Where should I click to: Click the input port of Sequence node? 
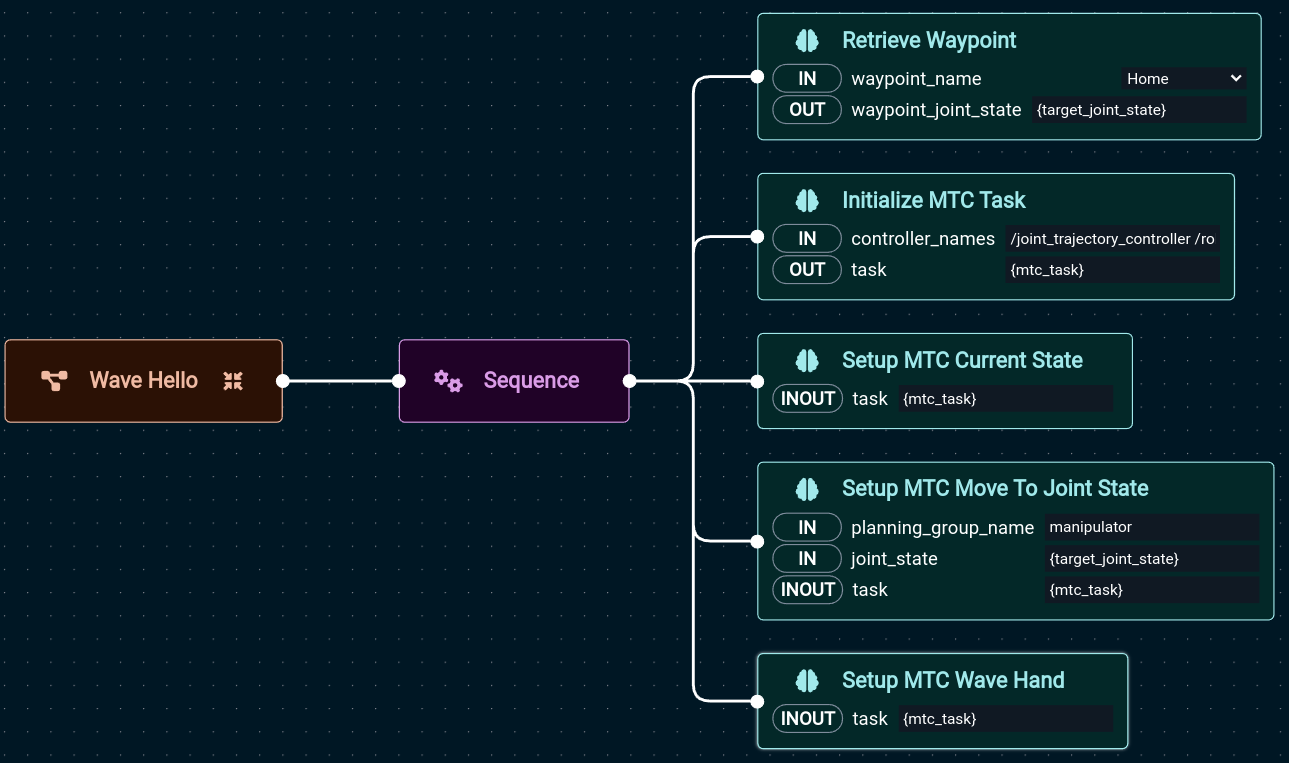(399, 381)
